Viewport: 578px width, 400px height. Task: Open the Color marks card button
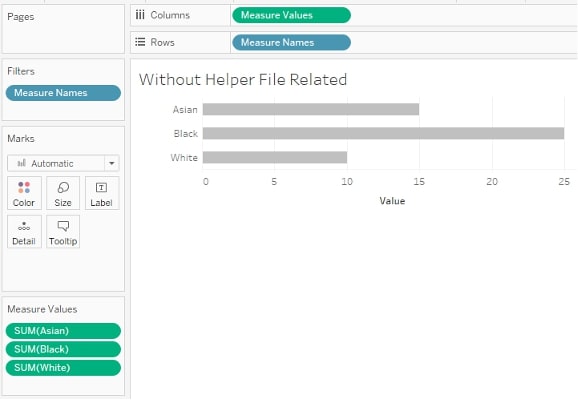24,193
